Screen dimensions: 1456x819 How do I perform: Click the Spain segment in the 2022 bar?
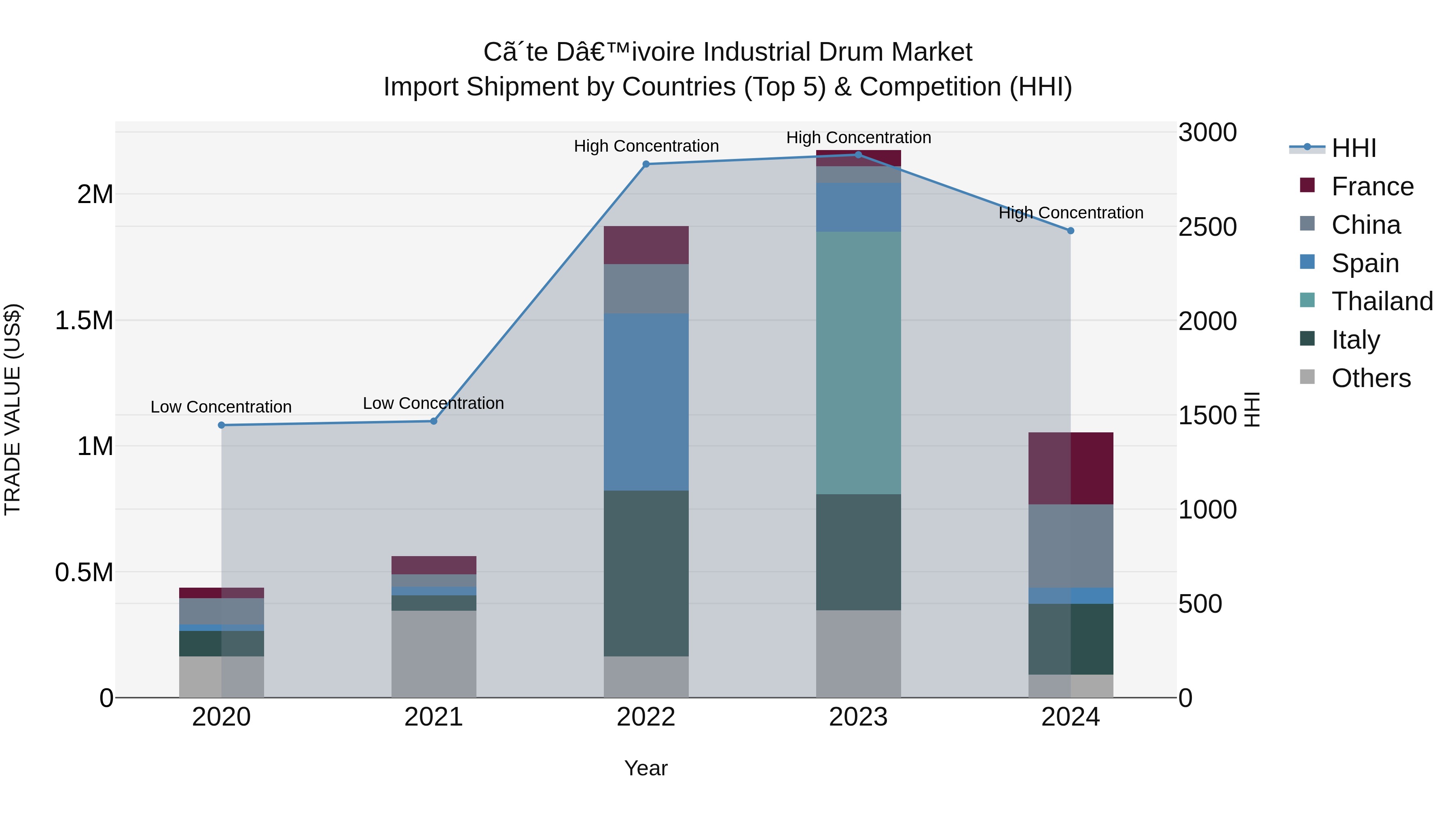[646, 402]
